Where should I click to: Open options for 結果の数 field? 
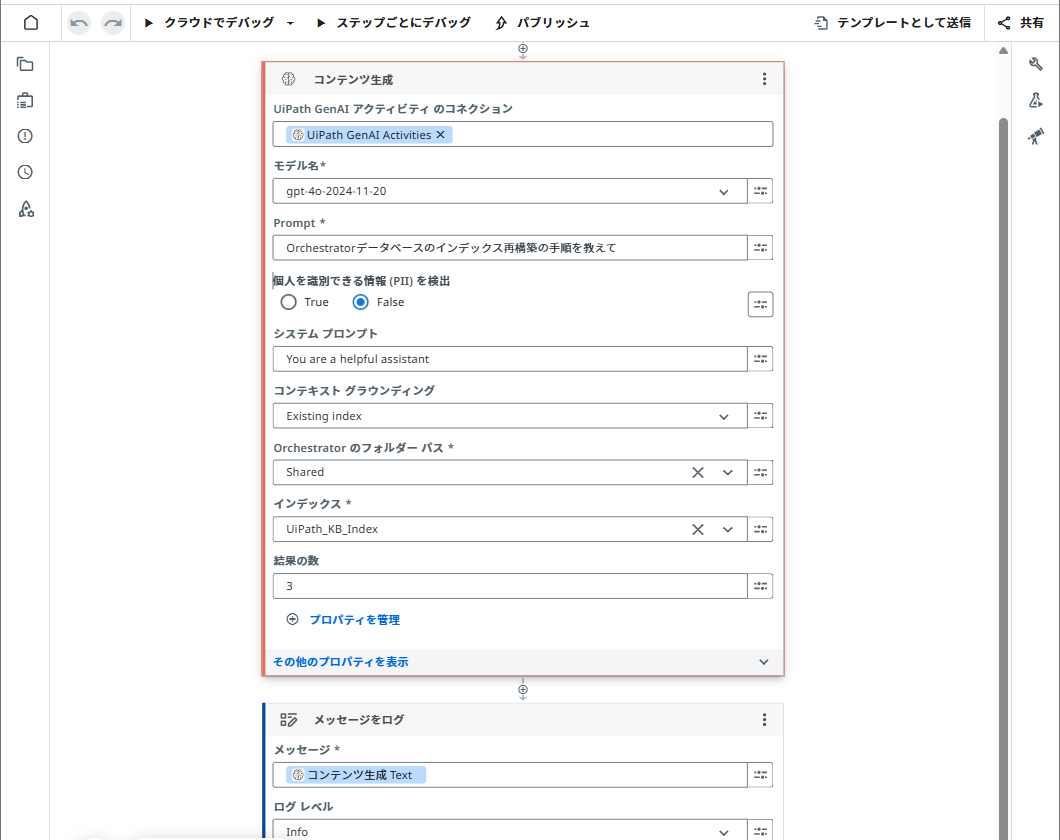click(x=761, y=586)
